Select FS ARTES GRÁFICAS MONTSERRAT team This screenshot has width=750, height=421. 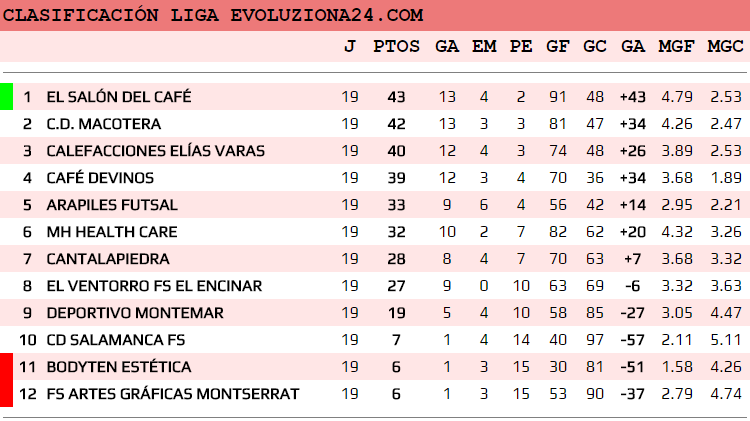(x=172, y=394)
